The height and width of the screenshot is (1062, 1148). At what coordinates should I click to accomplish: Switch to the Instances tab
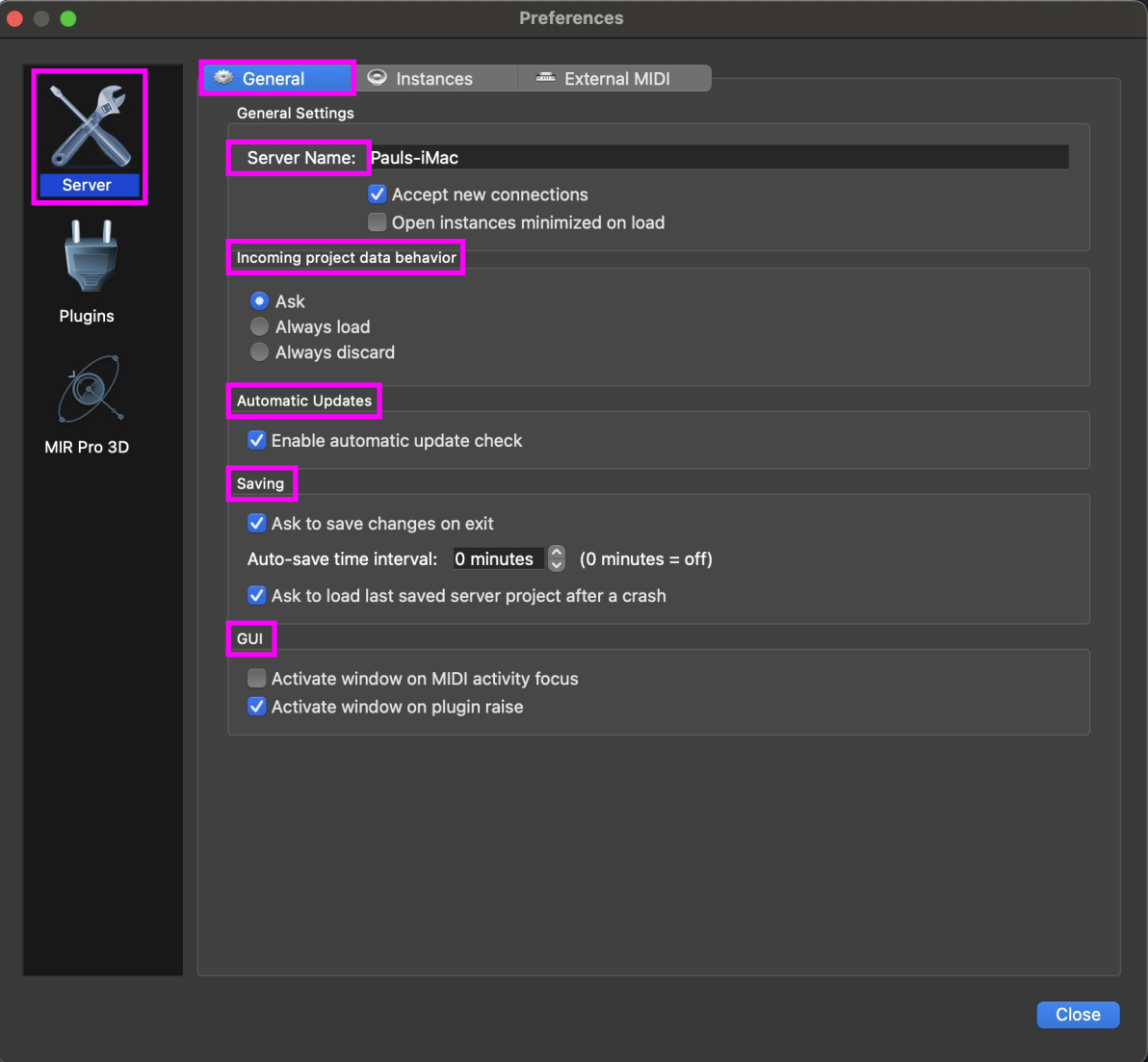(x=433, y=79)
